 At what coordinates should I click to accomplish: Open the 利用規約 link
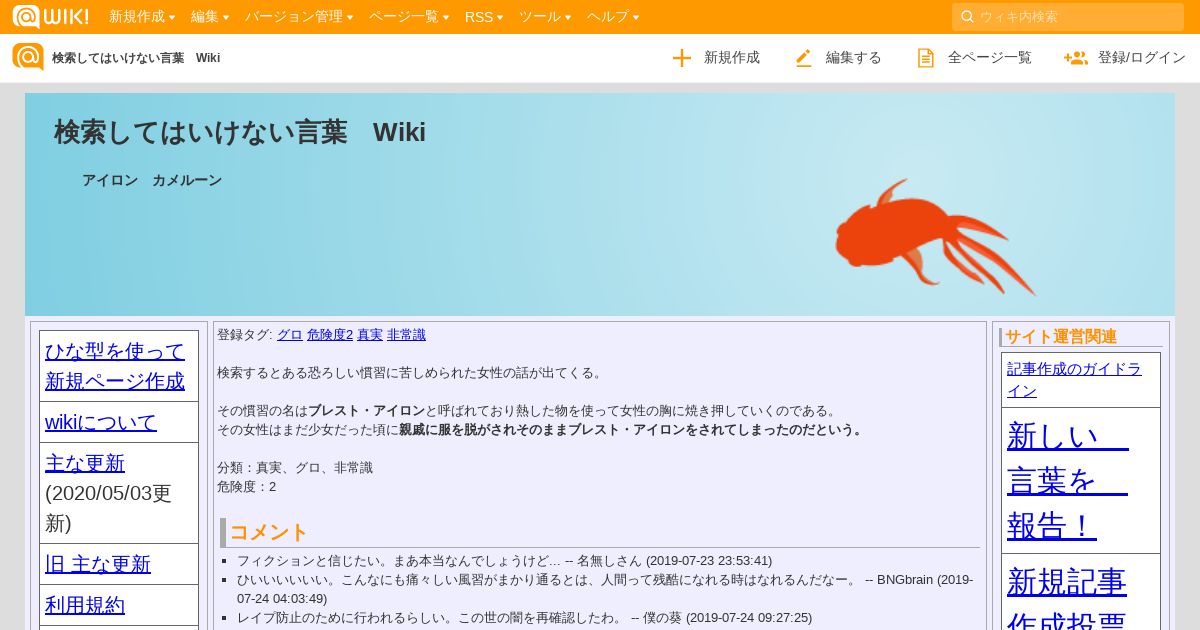85,605
